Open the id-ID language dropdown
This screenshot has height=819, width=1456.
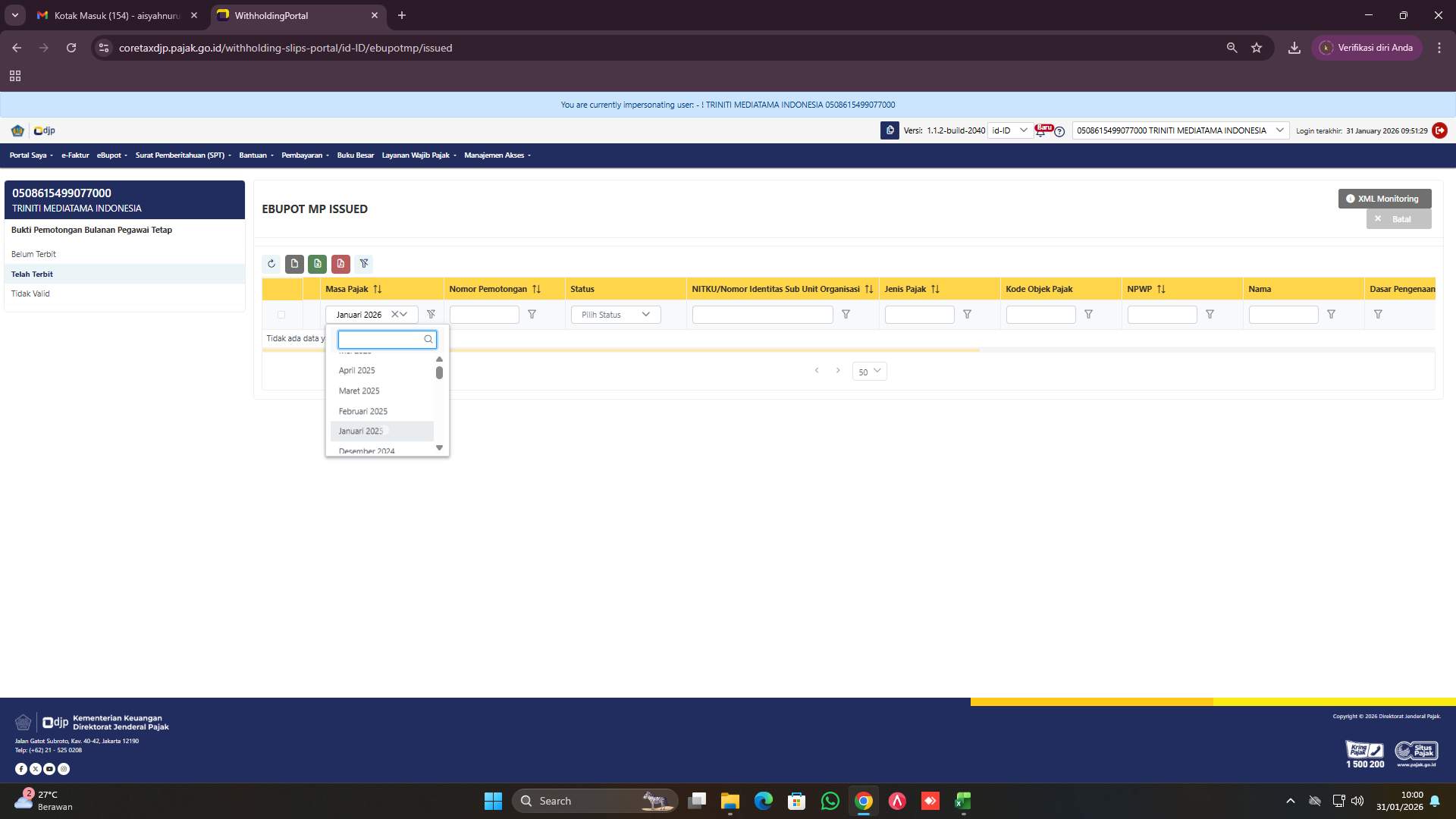point(1009,130)
